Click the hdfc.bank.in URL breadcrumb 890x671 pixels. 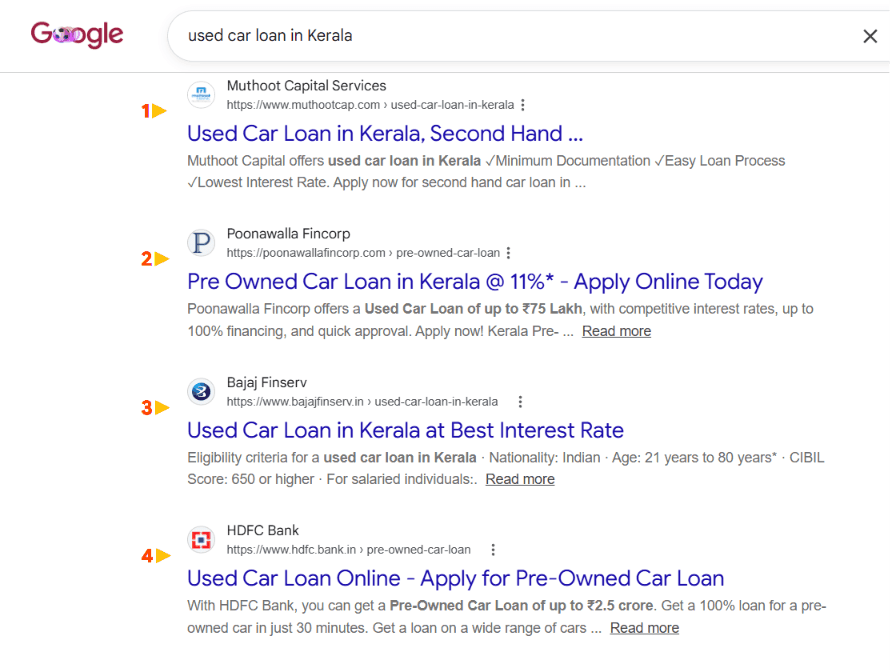click(x=349, y=550)
